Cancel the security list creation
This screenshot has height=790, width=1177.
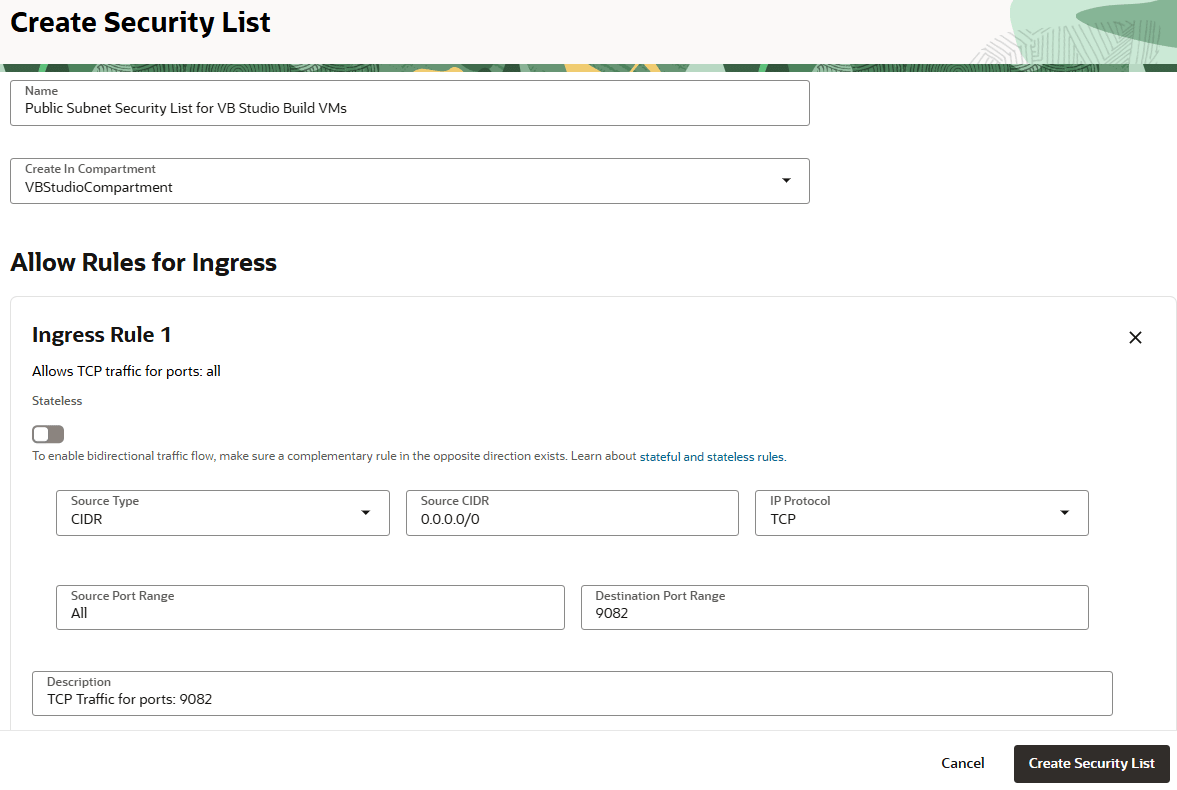[x=962, y=763]
